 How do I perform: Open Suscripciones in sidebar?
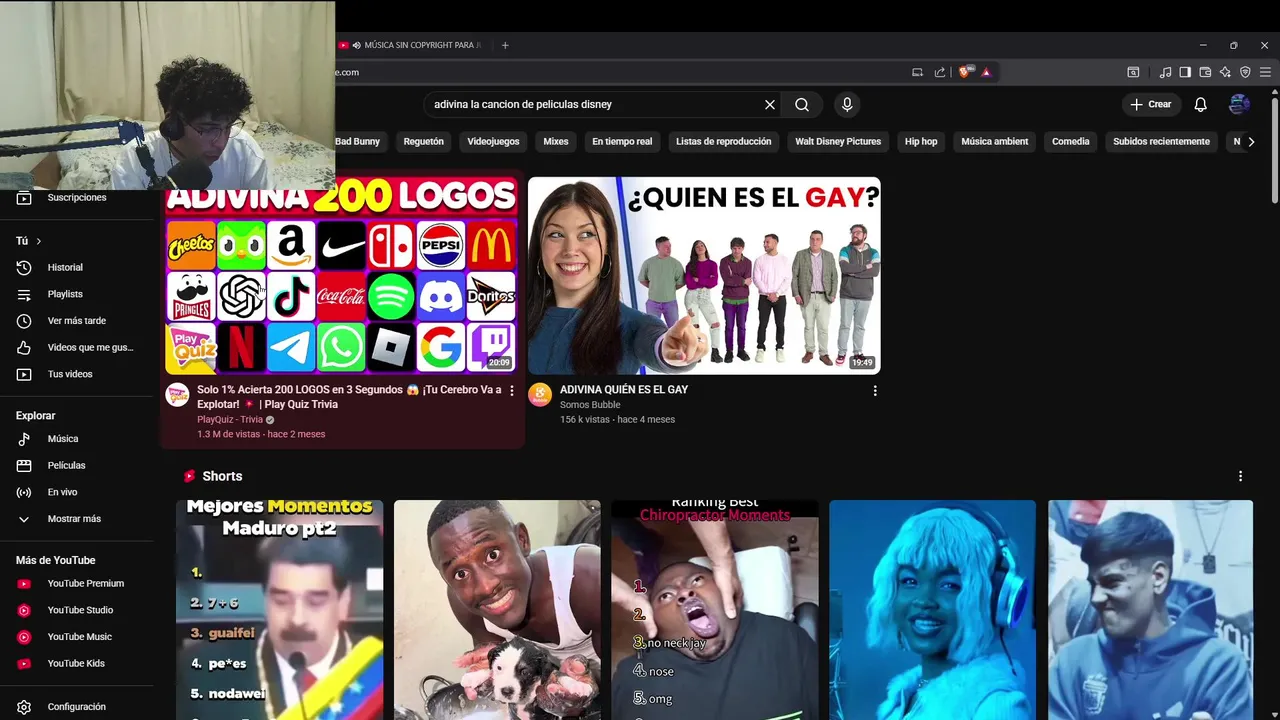(x=77, y=198)
